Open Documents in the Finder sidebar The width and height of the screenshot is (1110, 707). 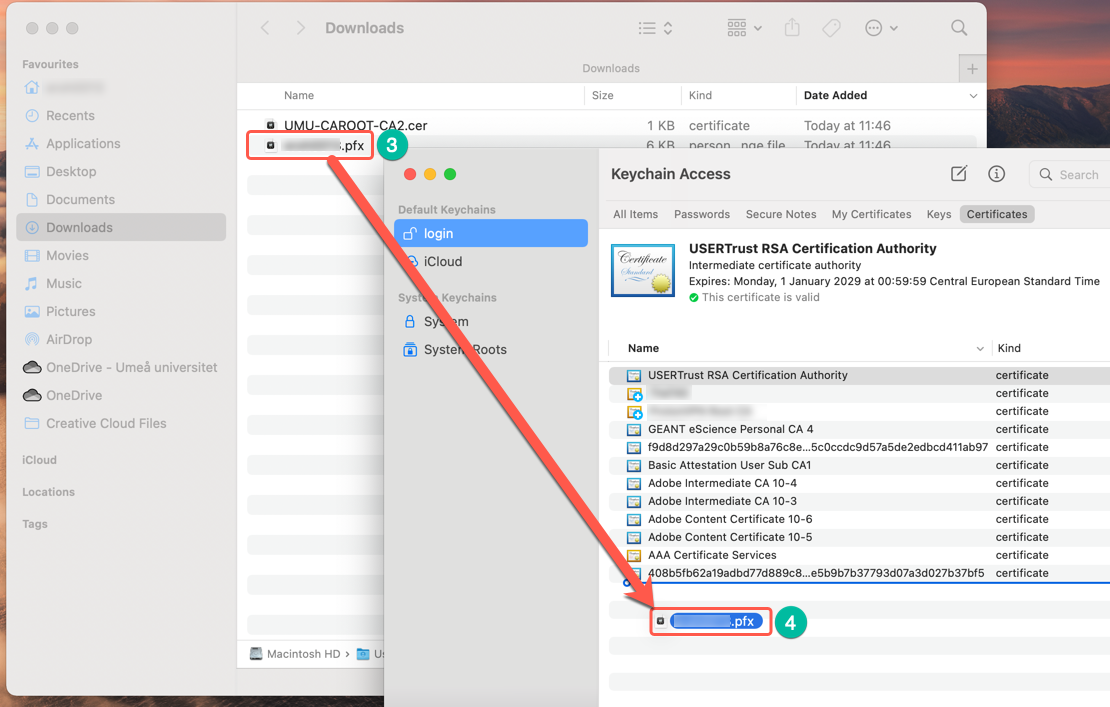(80, 200)
